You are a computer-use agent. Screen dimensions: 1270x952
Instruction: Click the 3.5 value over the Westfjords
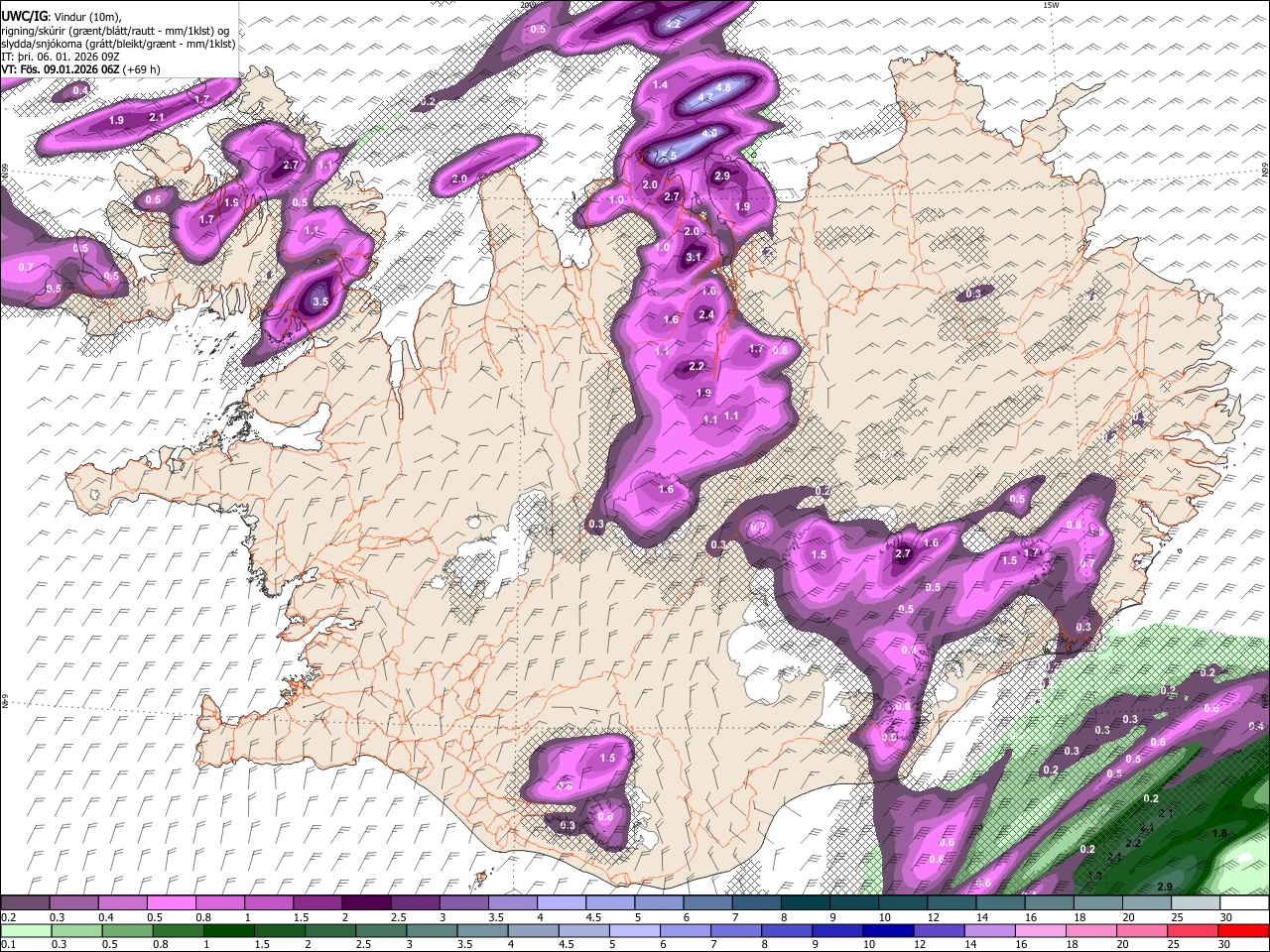pyautogui.click(x=319, y=301)
